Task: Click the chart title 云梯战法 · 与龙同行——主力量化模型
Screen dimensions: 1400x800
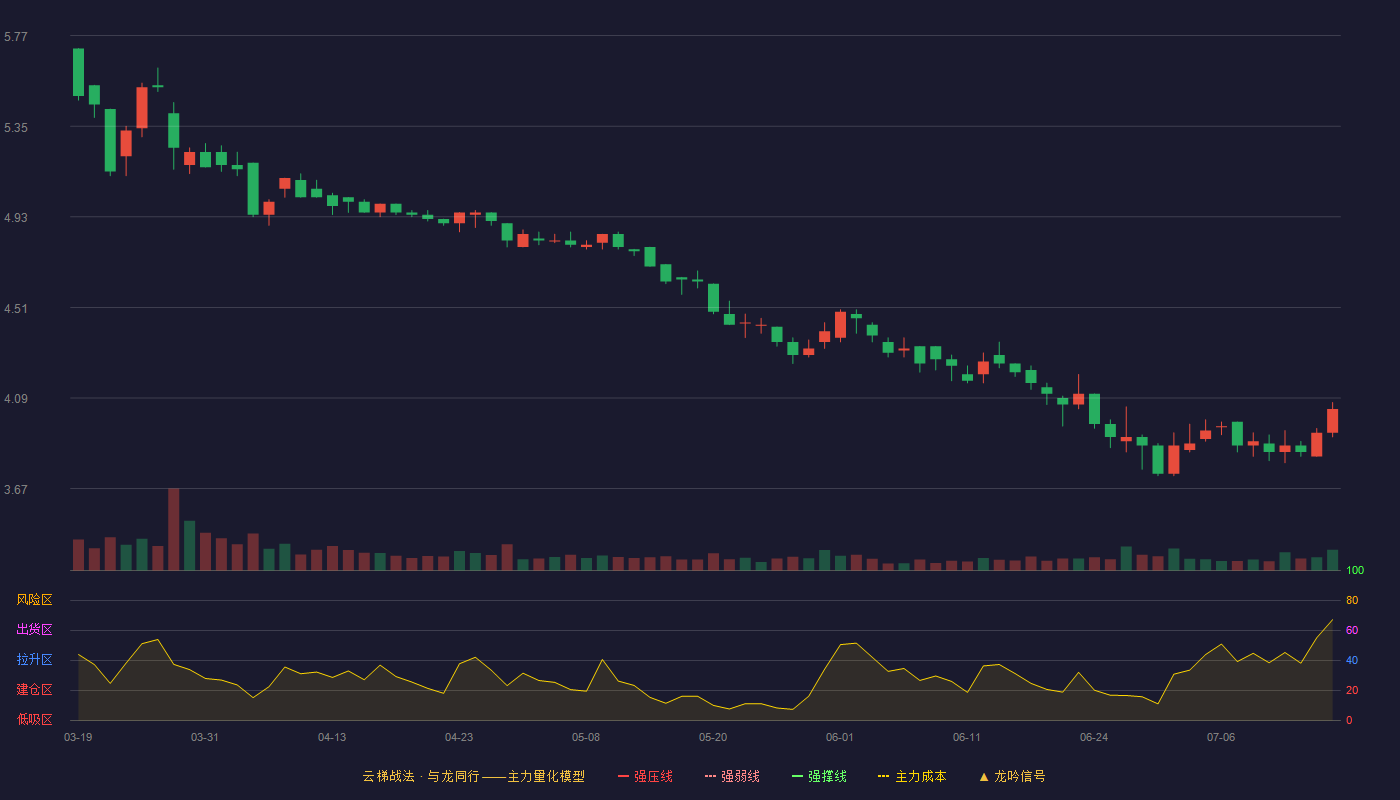Action: coord(473,776)
